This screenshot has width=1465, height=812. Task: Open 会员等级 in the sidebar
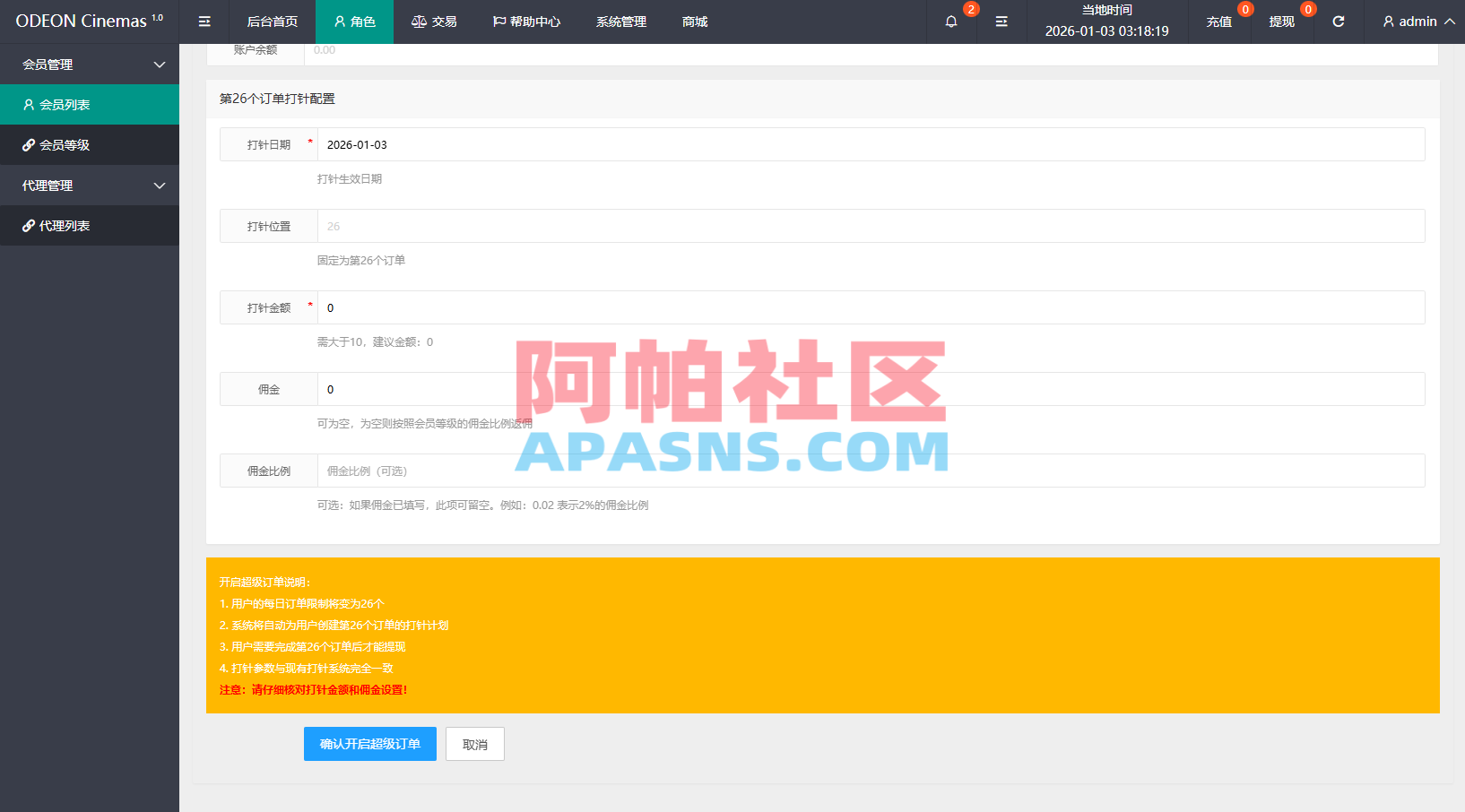[x=90, y=145]
